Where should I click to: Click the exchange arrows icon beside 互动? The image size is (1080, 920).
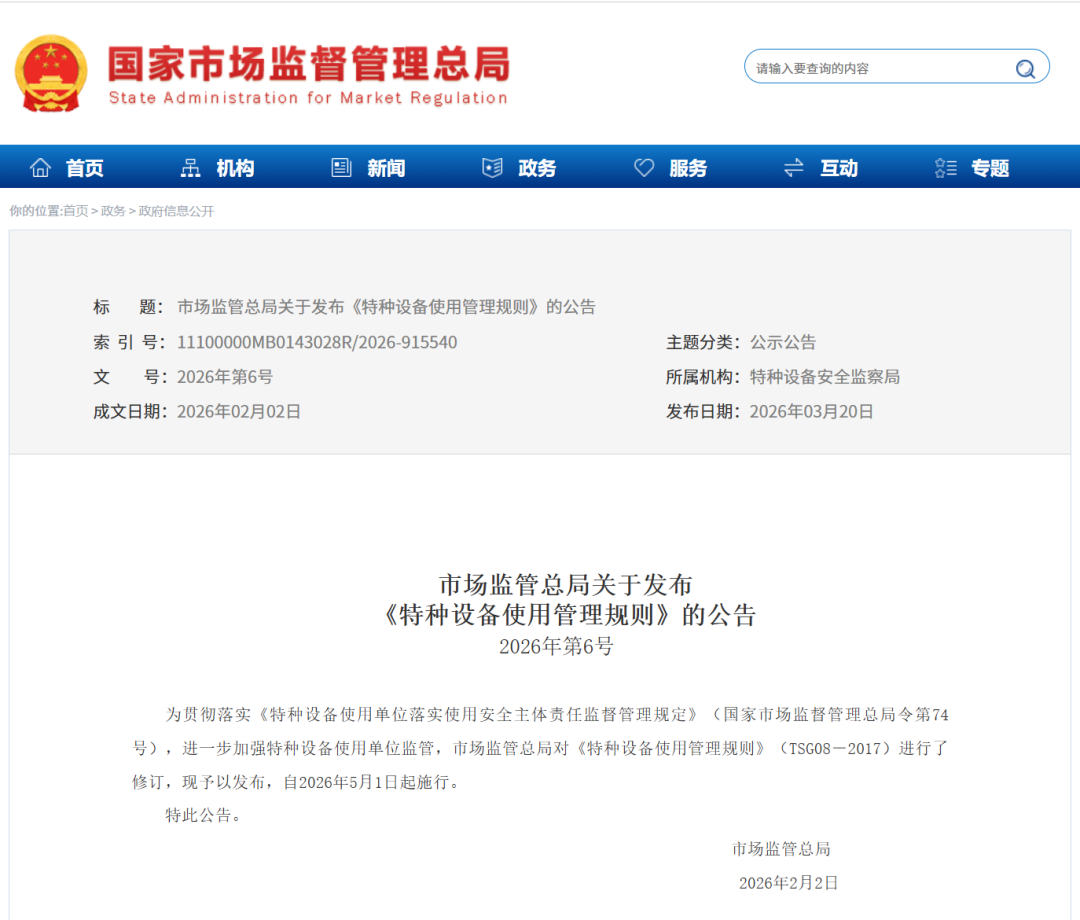tap(794, 167)
